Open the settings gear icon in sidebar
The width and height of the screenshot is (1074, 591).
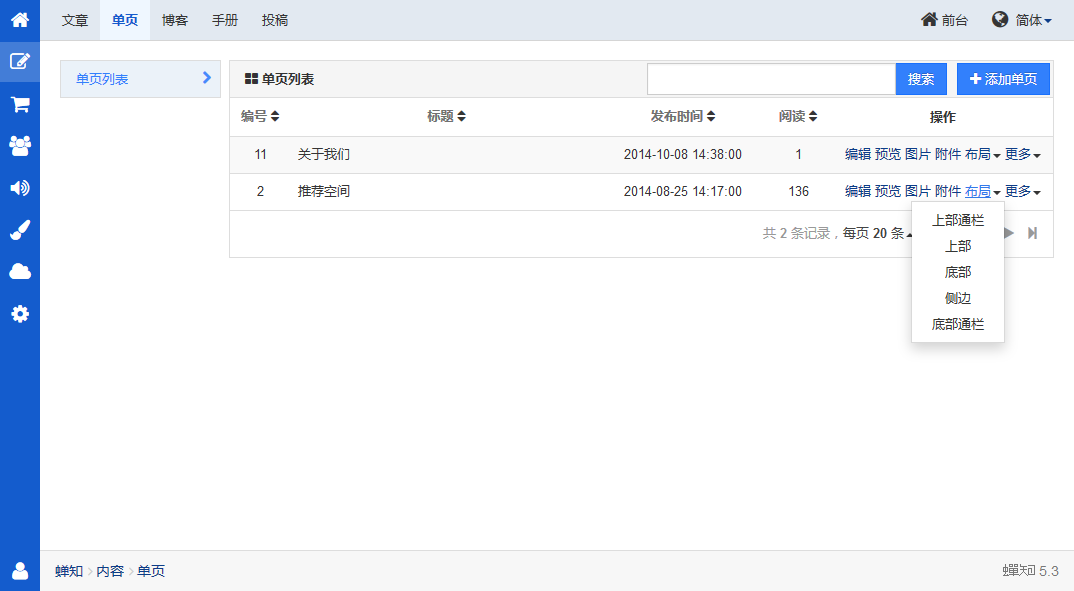(20, 314)
